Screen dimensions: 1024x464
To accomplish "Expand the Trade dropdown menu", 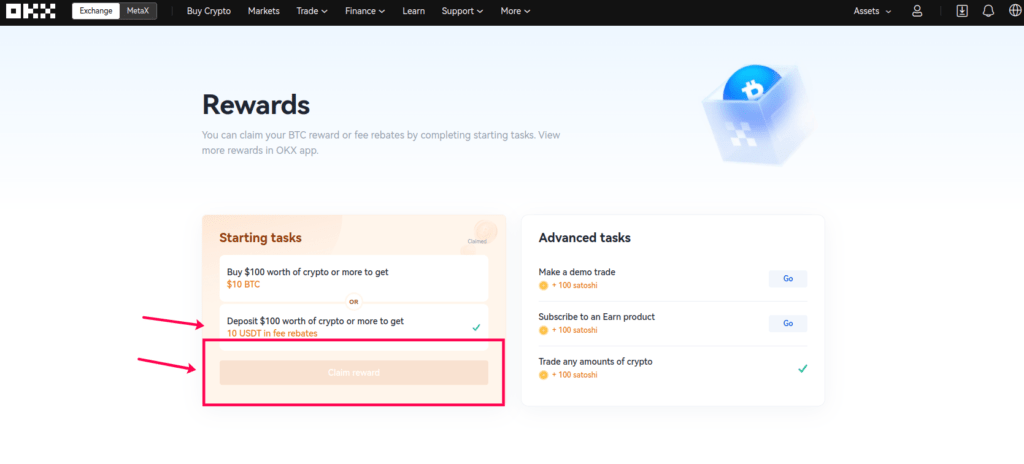I will click(x=312, y=11).
